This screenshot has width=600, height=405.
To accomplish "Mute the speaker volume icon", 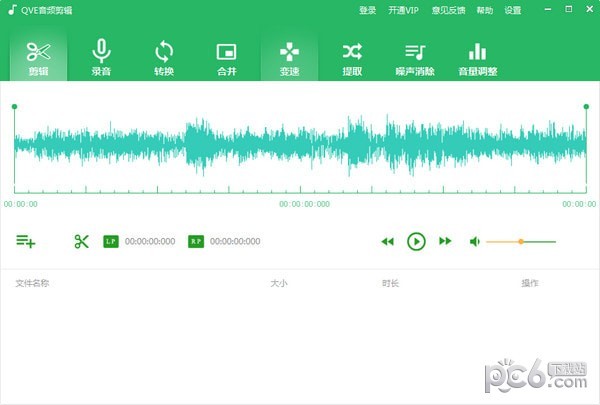I will (x=474, y=242).
